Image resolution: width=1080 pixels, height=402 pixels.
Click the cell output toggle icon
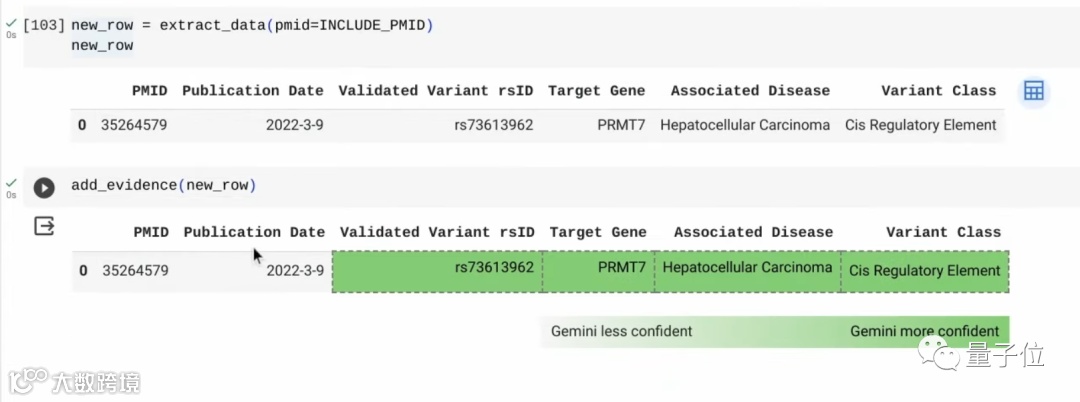44,226
